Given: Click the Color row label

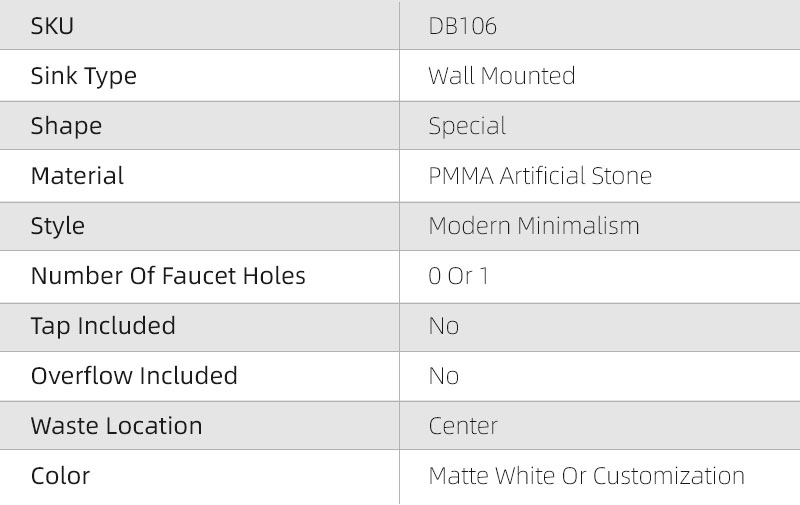Looking at the screenshot, I should tap(60, 476).
